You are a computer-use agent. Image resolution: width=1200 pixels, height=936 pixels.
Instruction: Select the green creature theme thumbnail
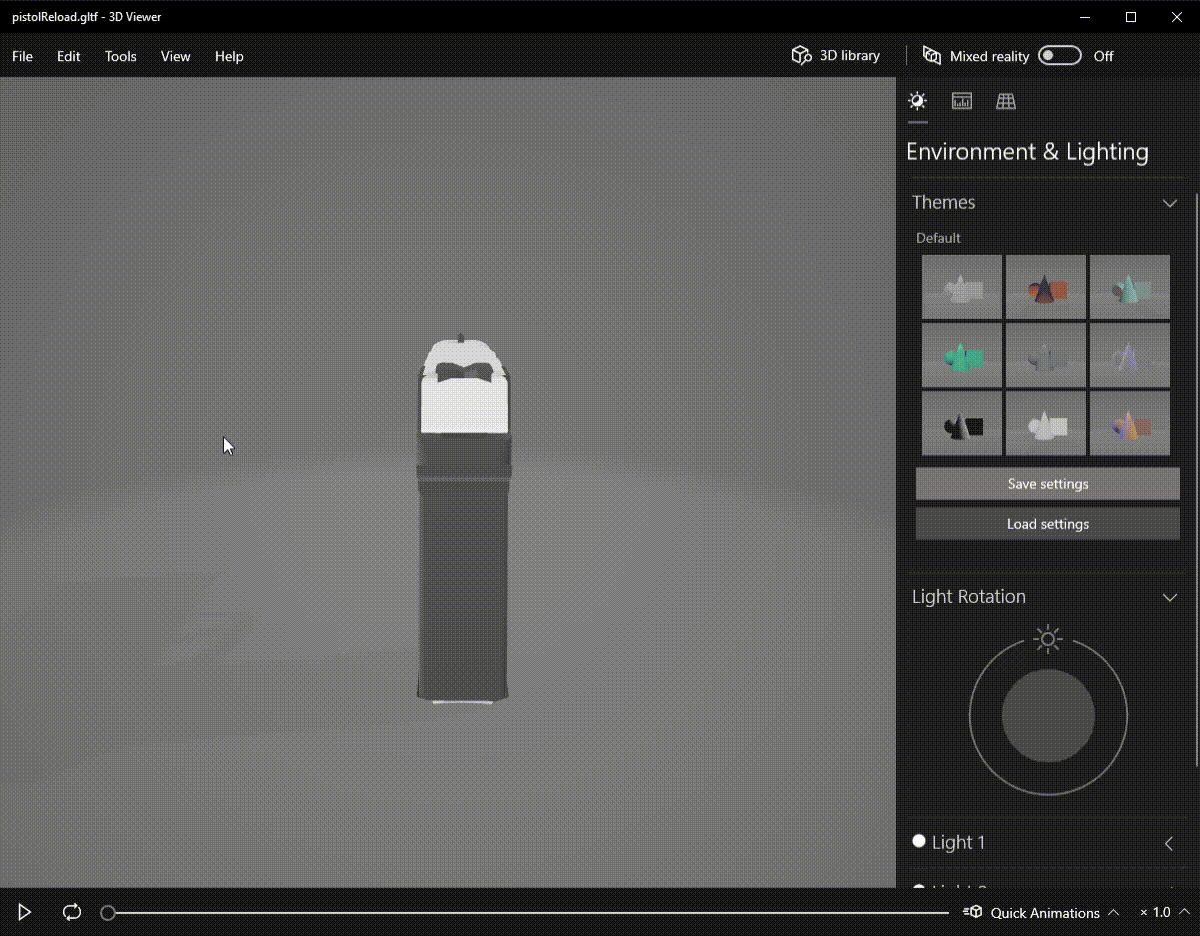pos(961,355)
